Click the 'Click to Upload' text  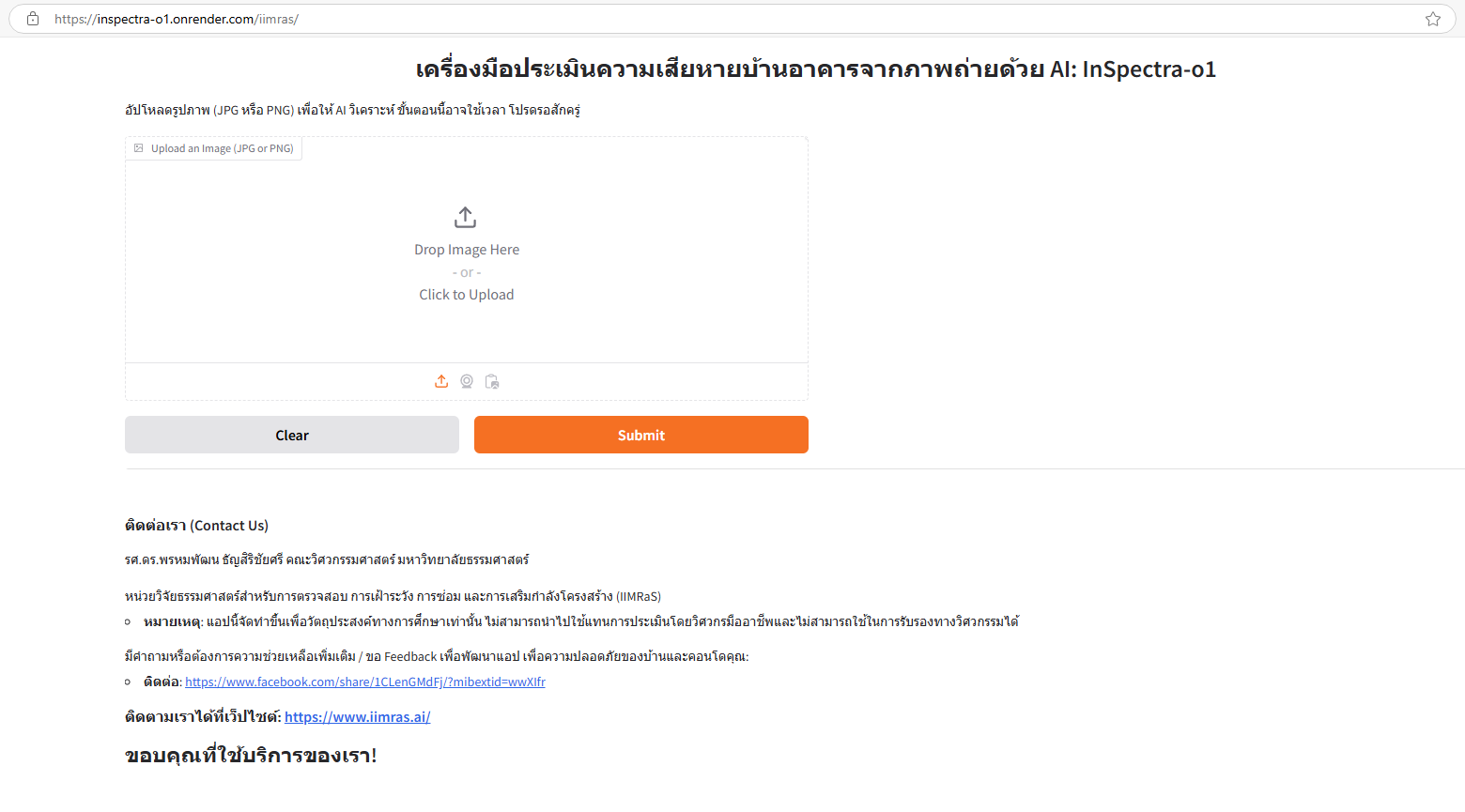(467, 295)
